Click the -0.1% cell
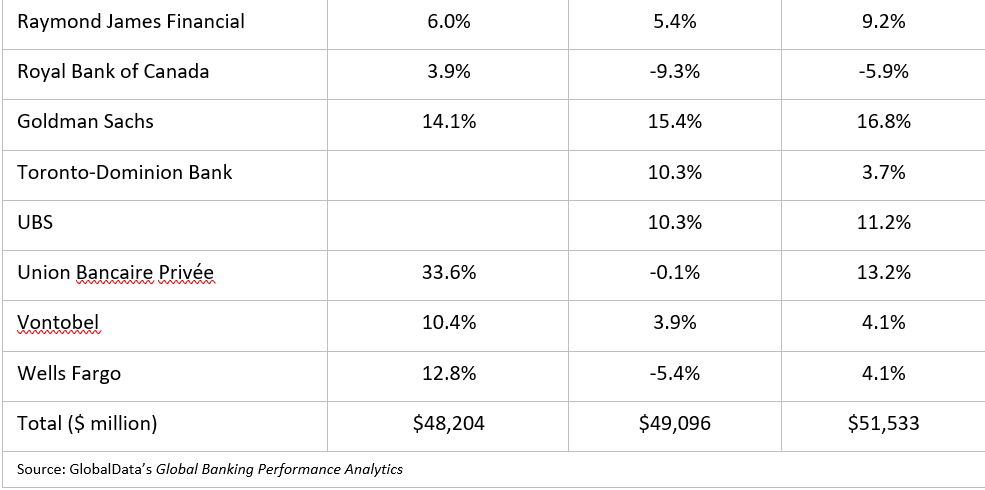The width and height of the screenshot is (985, 490). [x=675, y=272]
